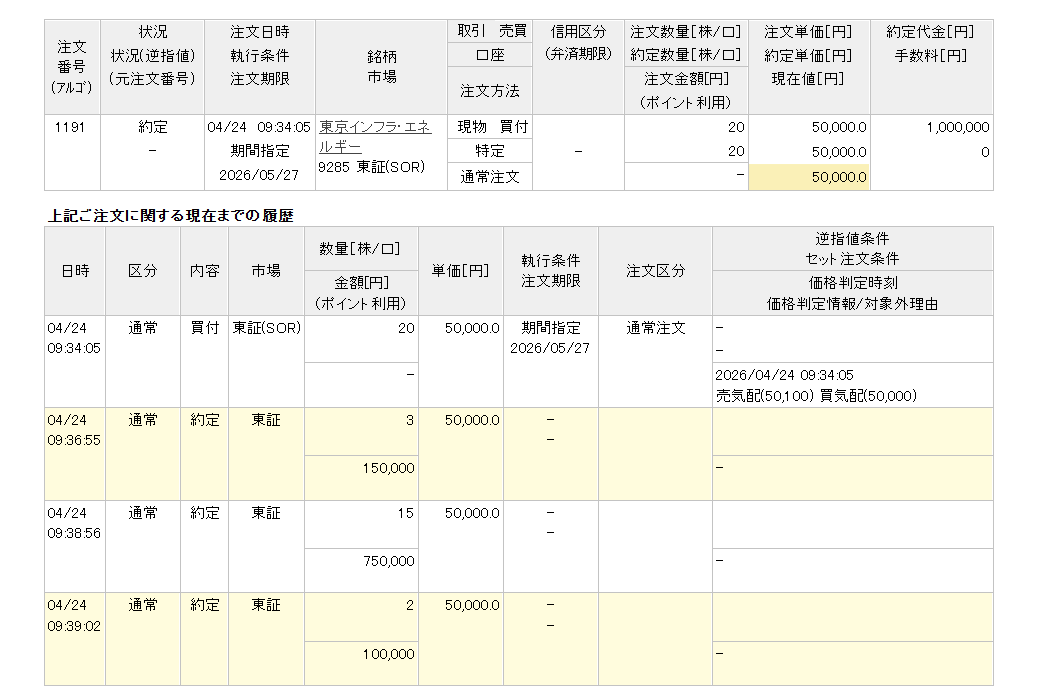Click the 750,000 execution amount
1056x695 pixels.
389,561
